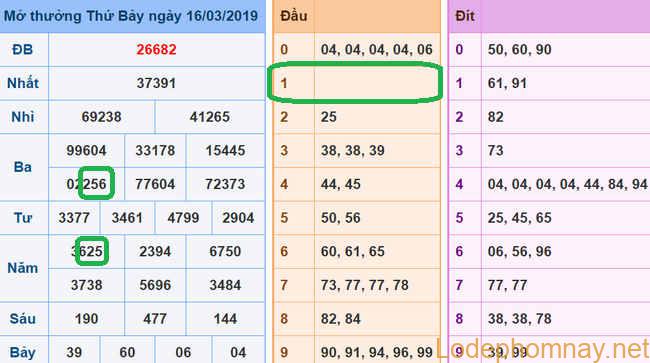Click the special prize number 26682

(x=156, y=50)
